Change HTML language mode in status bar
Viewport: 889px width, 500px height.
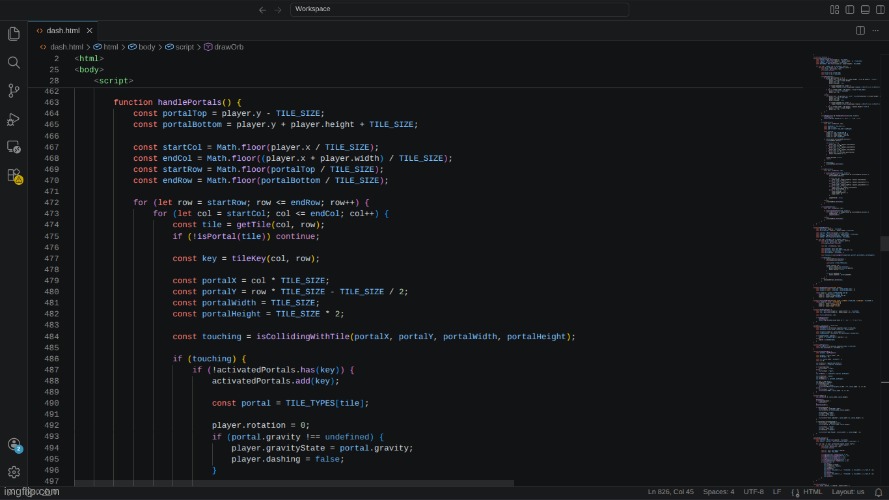click(812, 491)
